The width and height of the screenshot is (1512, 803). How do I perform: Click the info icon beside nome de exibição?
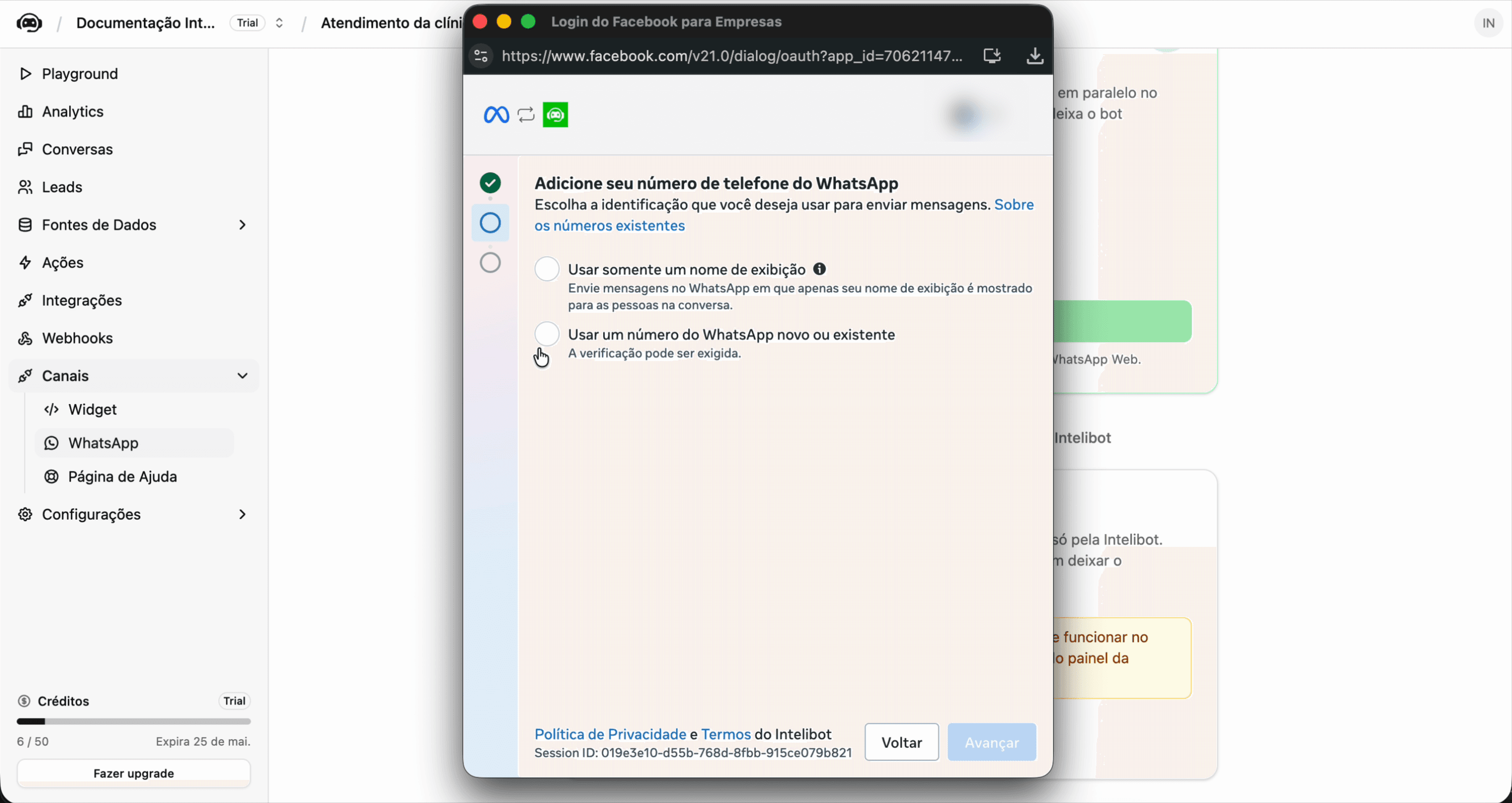click(x=820, y=269)
